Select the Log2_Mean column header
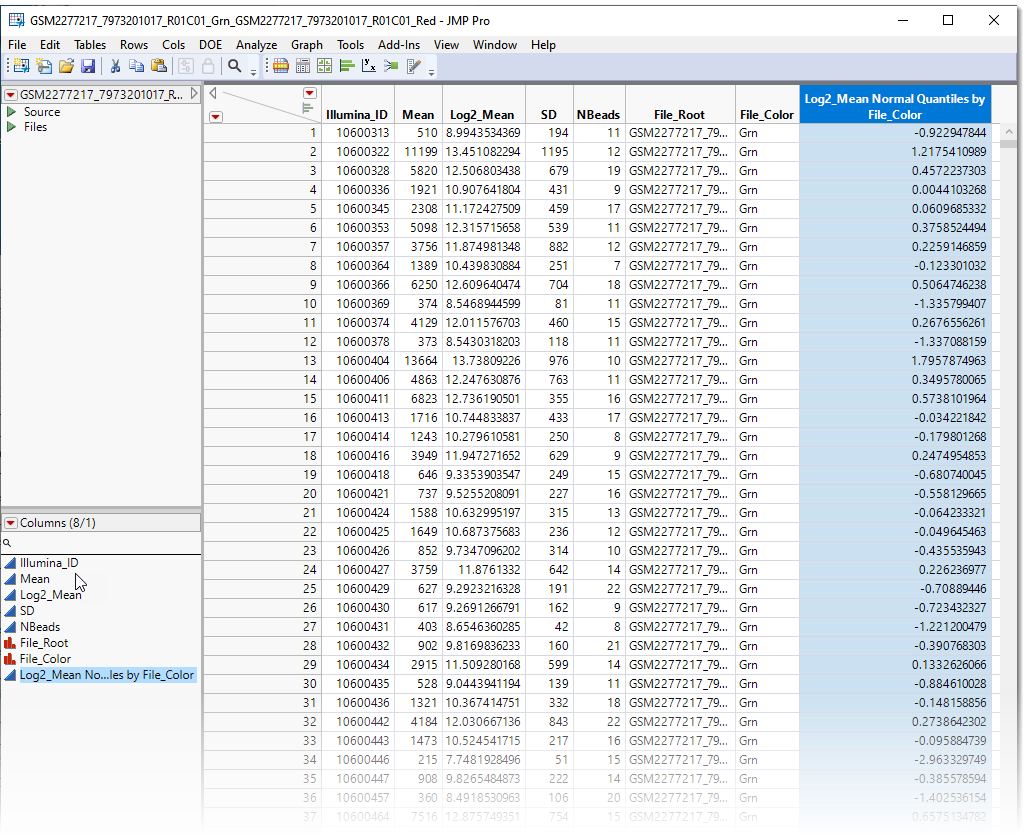This screenshot has width=1028, height=839. tap(481, 115)
